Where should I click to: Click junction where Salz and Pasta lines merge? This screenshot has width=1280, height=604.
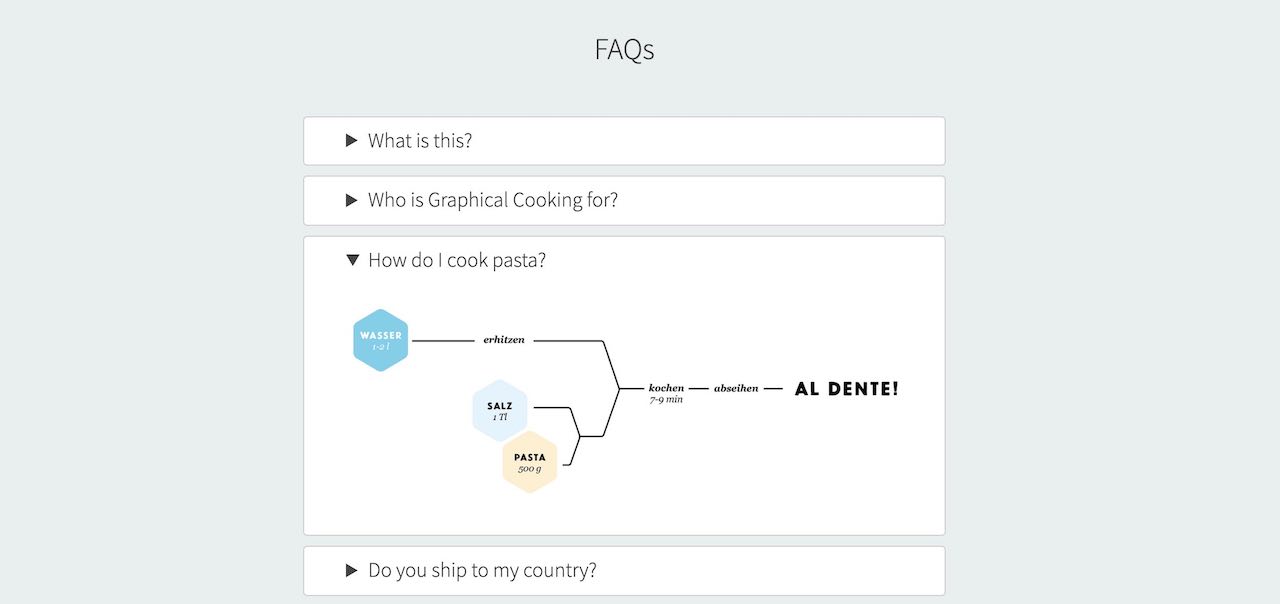coord(580,436)
